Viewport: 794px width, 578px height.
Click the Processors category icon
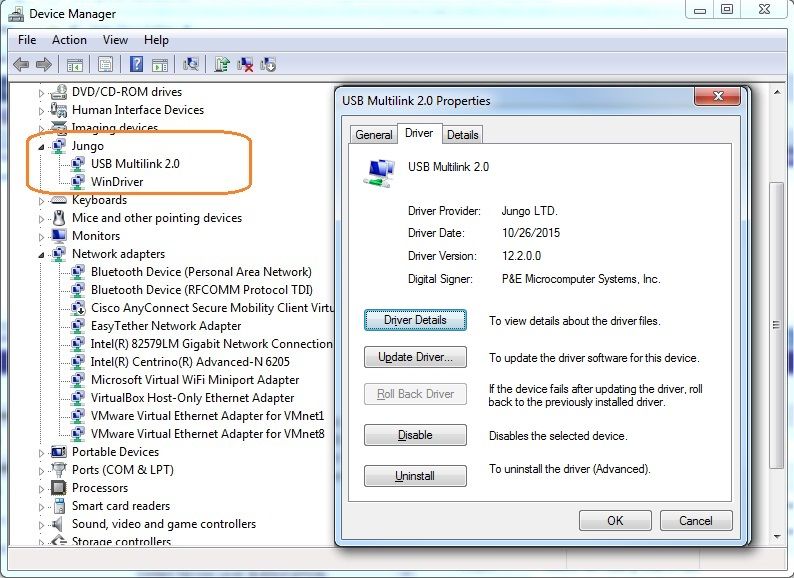[59, 488]
